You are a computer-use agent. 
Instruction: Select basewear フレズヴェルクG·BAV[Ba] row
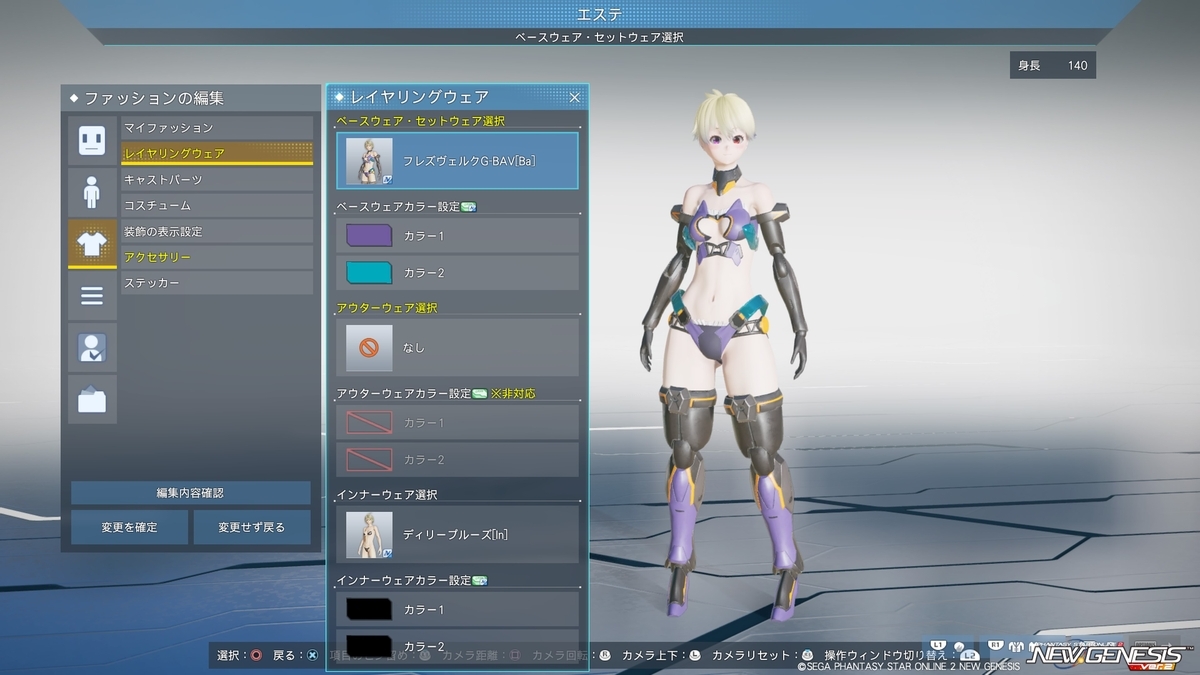click(x=457, y=161)
